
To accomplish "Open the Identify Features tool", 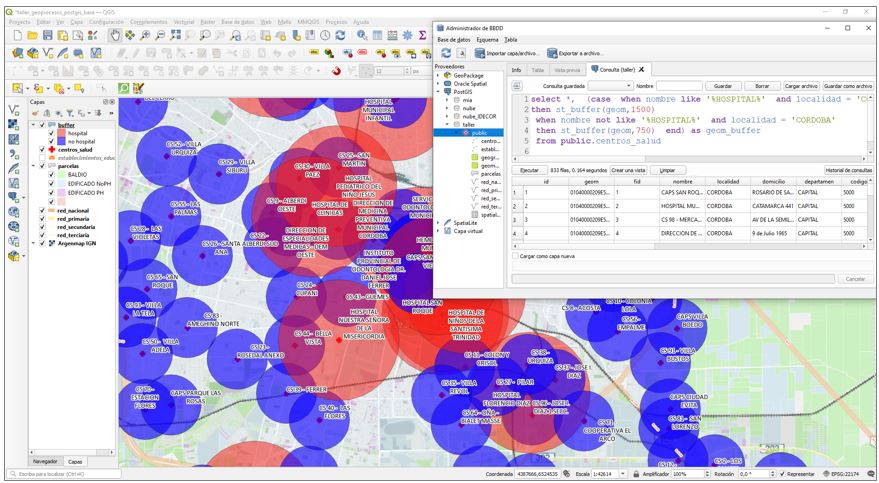I will pyautogui.click(x=362, y=35).
